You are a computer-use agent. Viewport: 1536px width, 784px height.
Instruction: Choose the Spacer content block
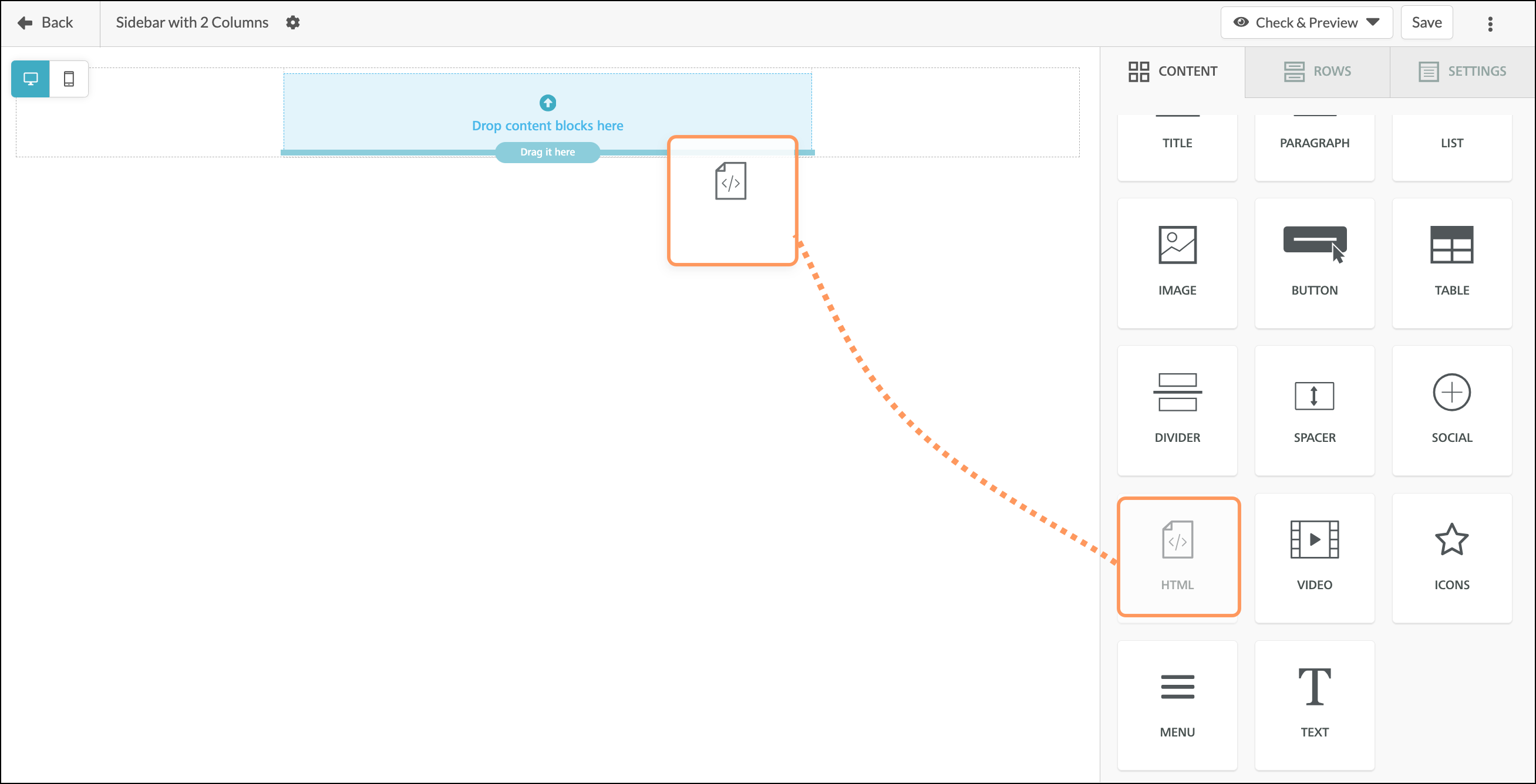click(x=1314, y=410)
